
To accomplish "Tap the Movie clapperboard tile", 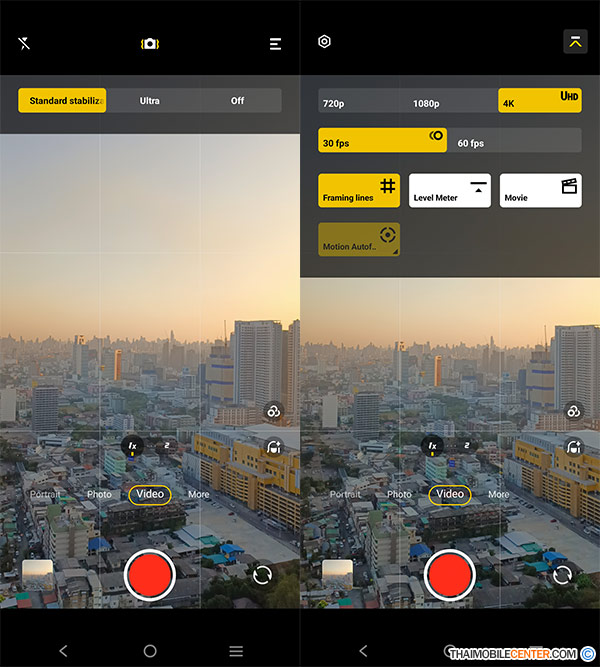I will pyautogui.click(x=540, y=190).
